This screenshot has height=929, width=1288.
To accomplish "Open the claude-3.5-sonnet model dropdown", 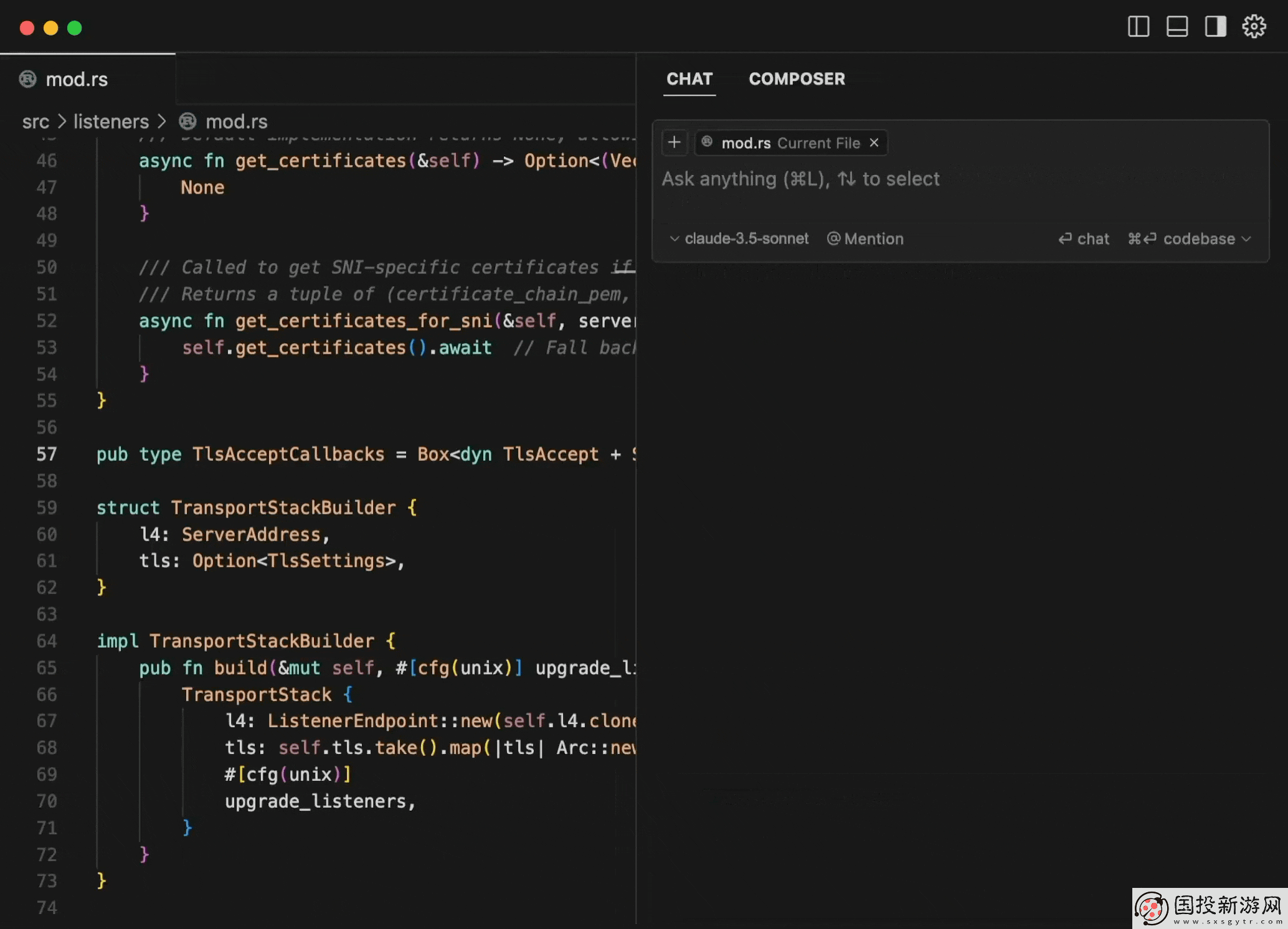I will click(x=739, y=239).
